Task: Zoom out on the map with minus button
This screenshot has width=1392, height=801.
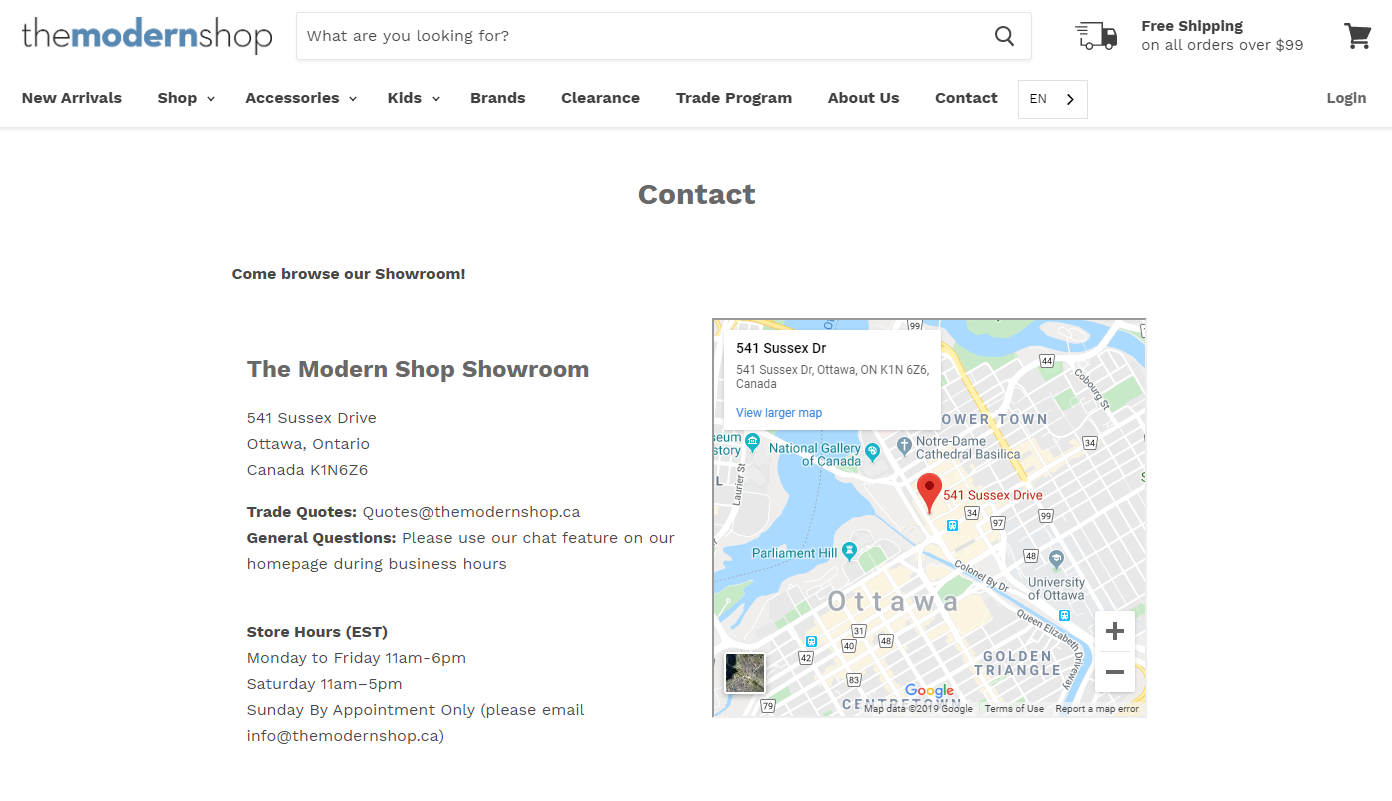Action: click(1114, 672)
